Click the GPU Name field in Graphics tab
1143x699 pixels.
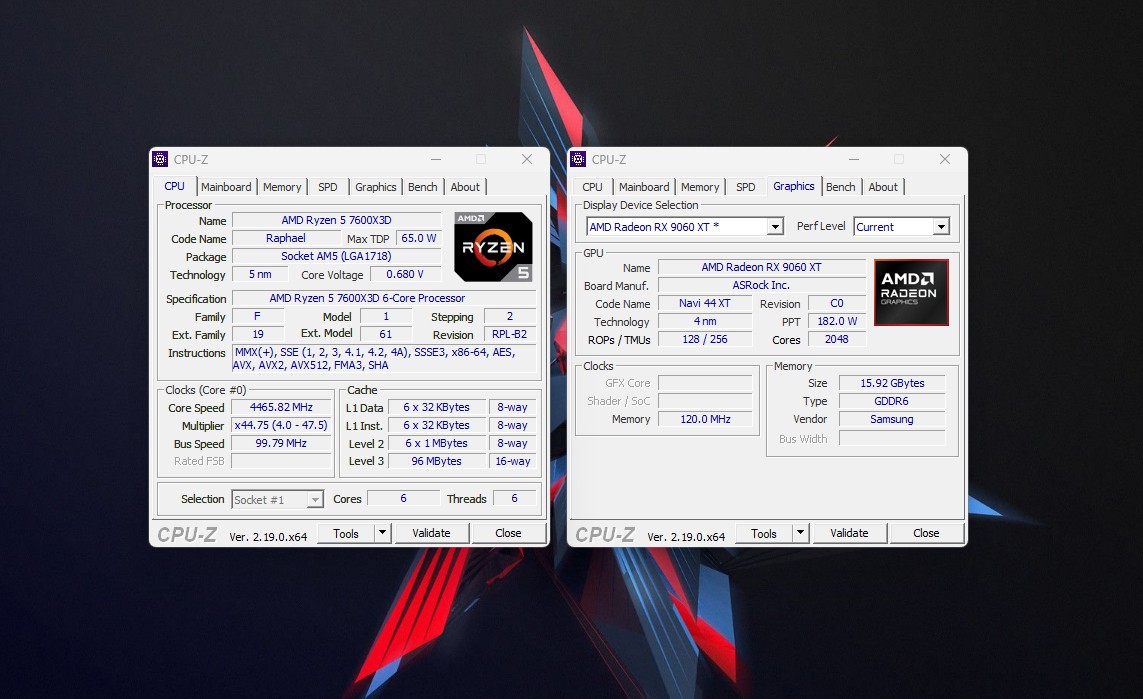pos(761,268)
